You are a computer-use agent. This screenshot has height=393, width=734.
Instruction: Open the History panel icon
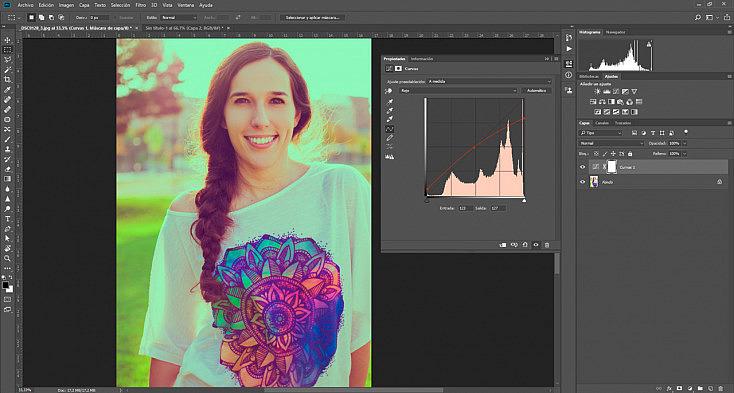(569, 38)
